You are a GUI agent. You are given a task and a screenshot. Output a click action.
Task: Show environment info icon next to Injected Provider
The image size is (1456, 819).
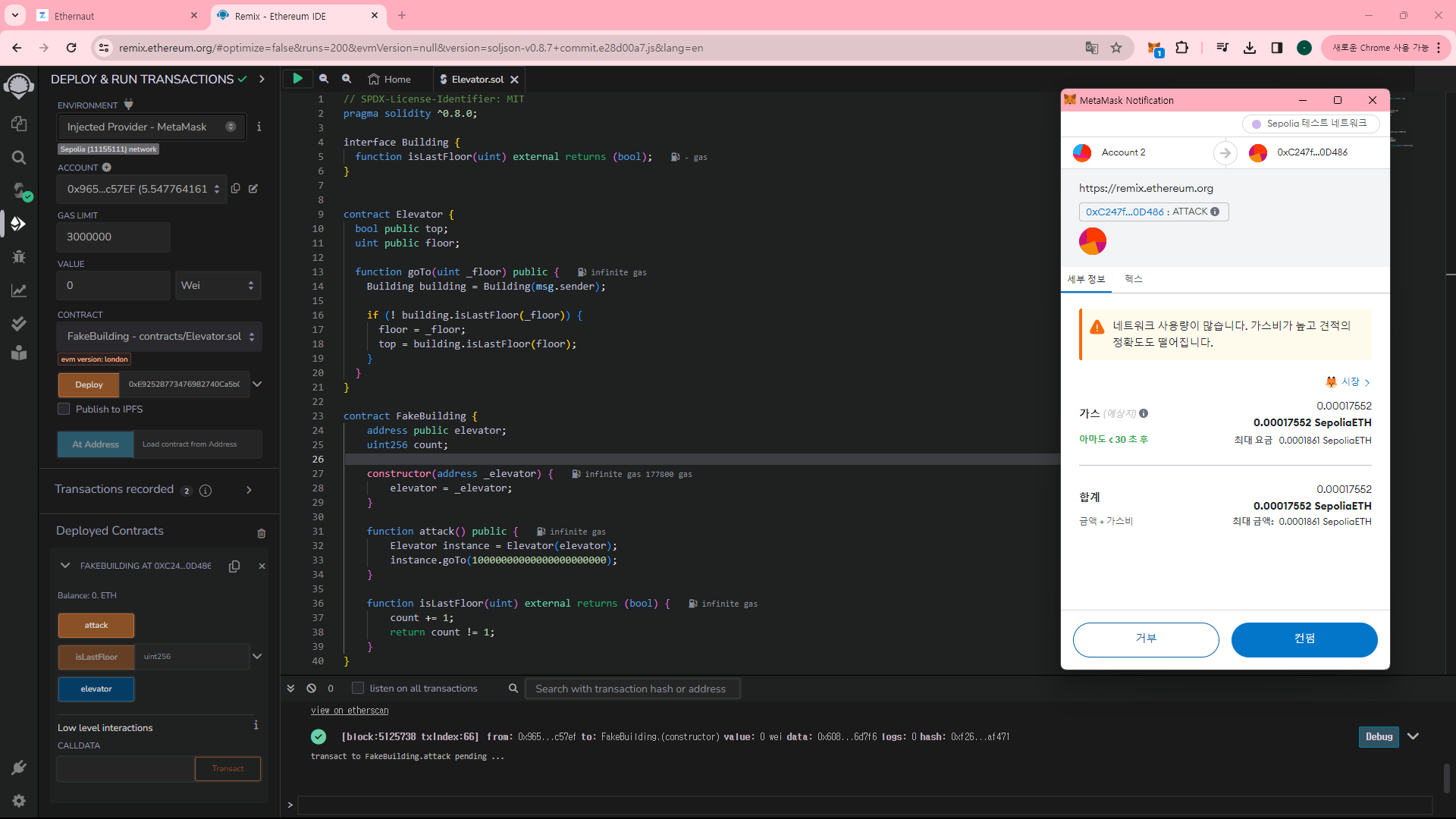pos(259,127)
